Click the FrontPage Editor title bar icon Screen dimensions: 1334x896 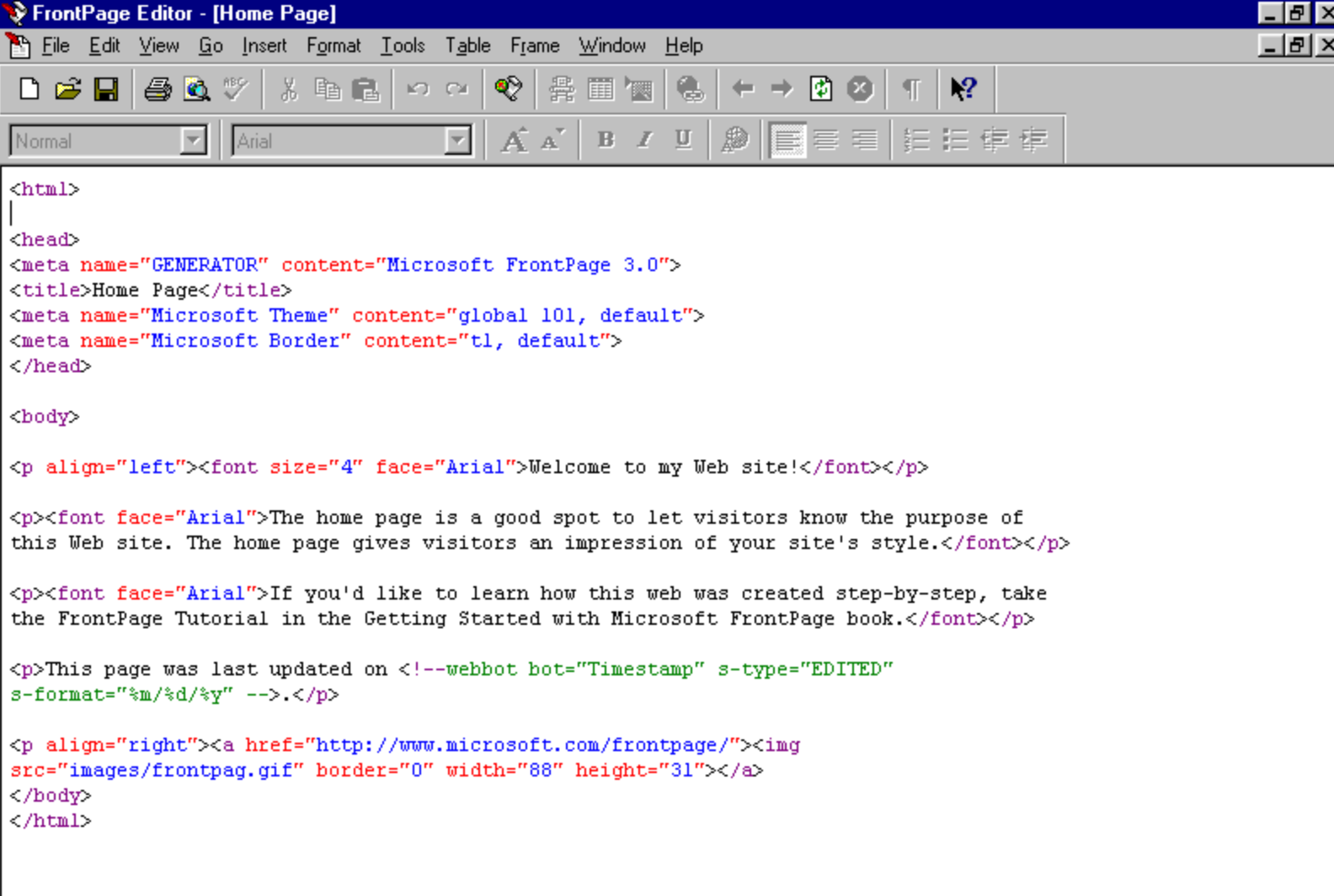(14, 13)
